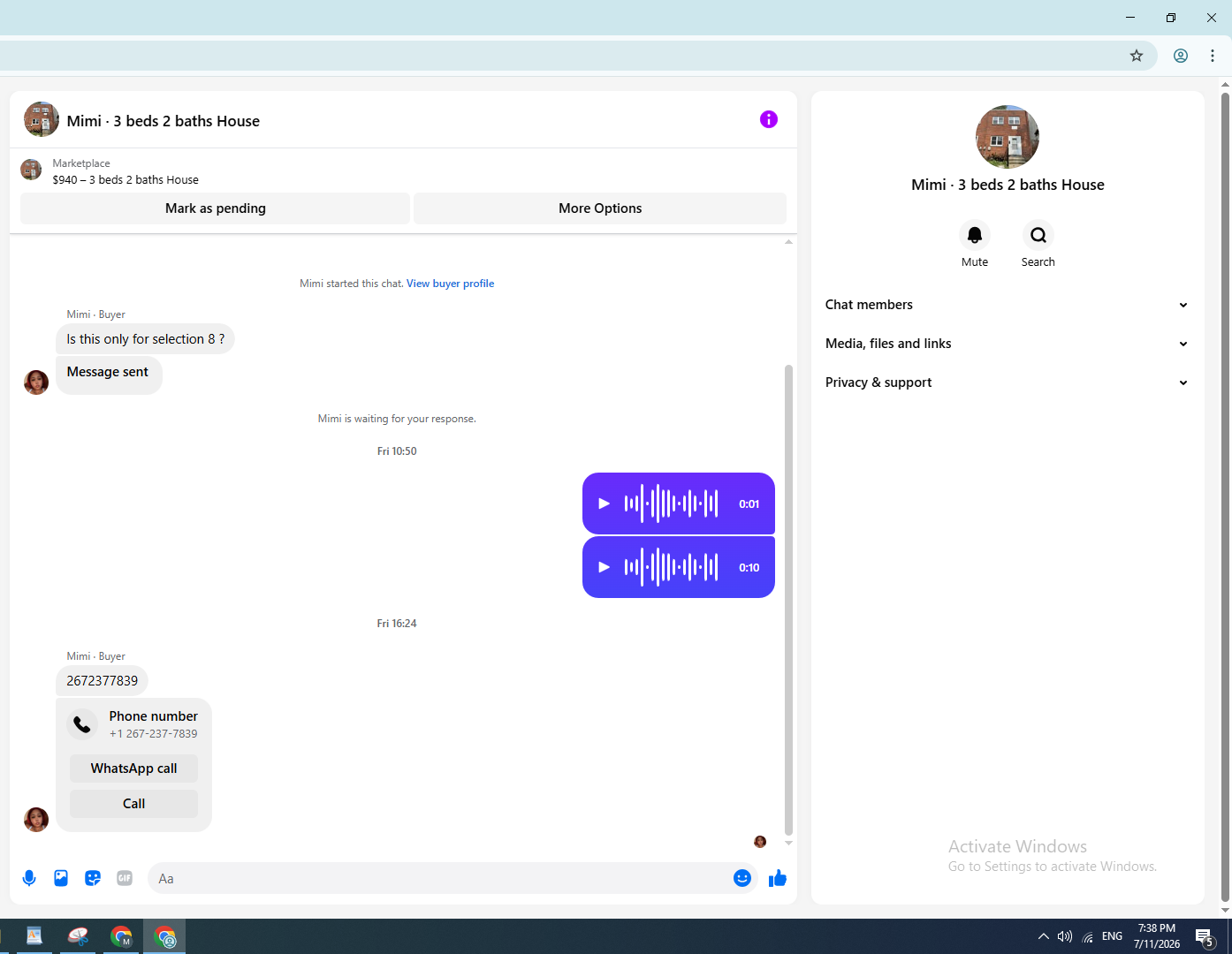Switch ENG input language
Screen dimensions: 1232x954
click(x=1113, y=936)
